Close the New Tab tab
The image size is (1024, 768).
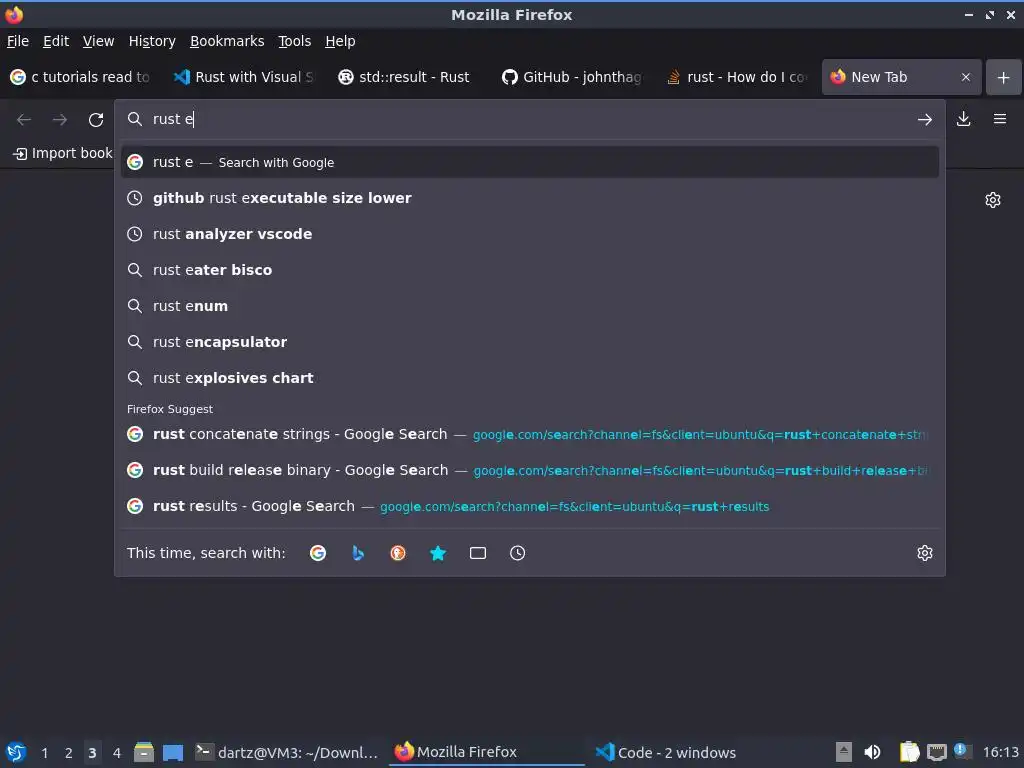[x=965, y=77]
